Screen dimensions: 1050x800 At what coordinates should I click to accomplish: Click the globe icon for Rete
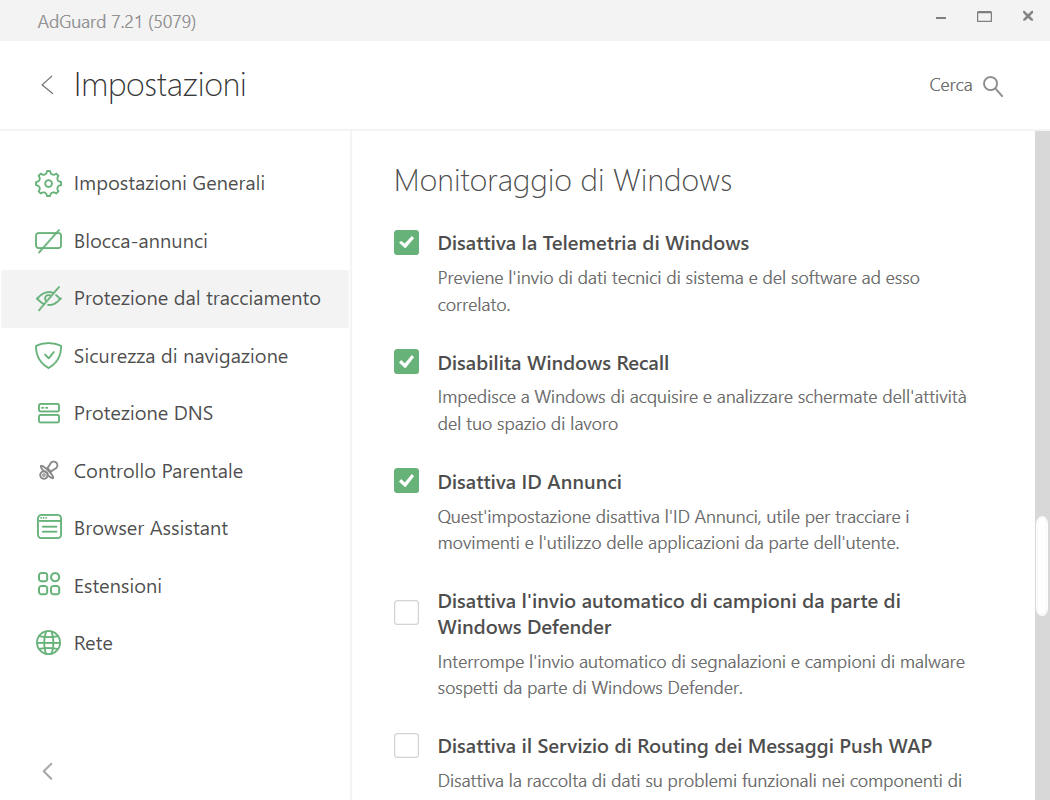pos(48,643)
